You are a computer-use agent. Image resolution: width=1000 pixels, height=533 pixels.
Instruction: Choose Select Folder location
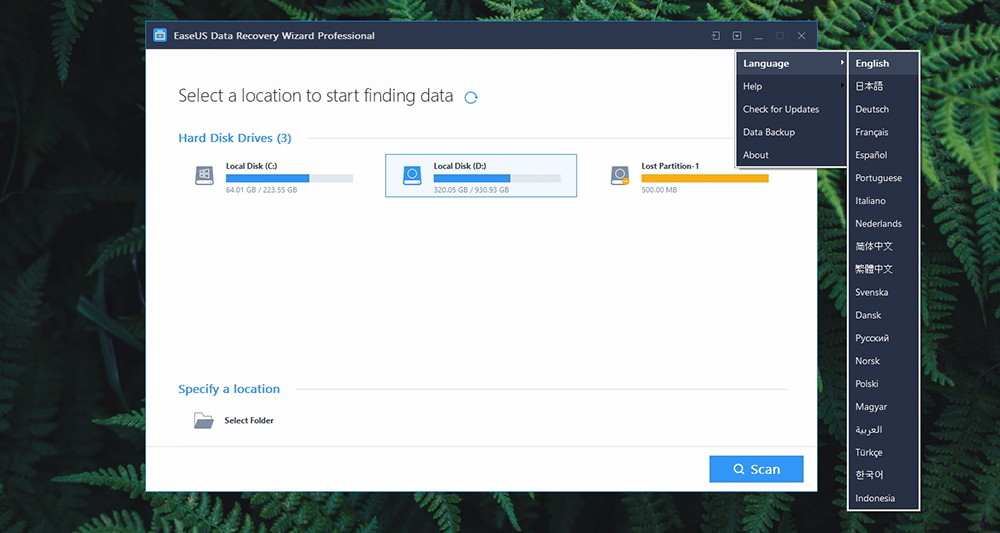point(249,421)
